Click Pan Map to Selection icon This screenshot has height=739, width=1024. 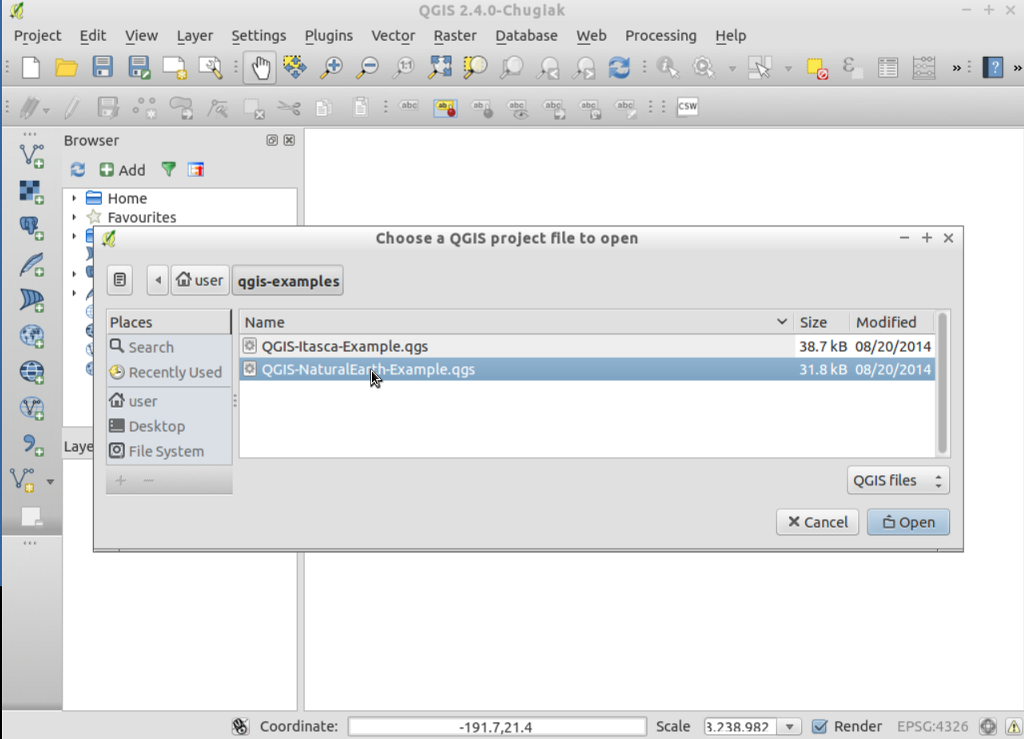click(295, 67)
